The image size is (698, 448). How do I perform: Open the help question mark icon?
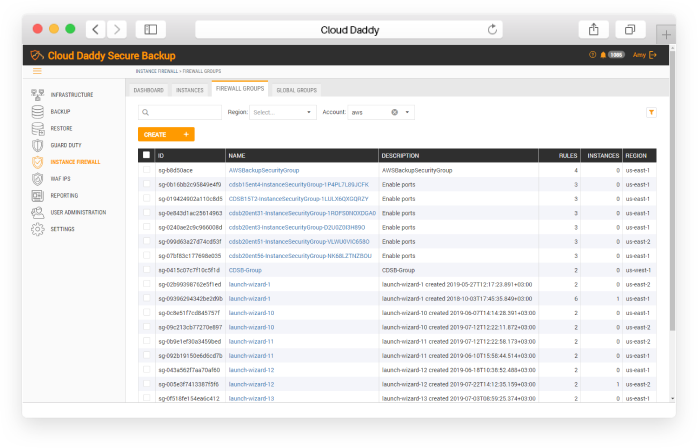coord(592,55)
